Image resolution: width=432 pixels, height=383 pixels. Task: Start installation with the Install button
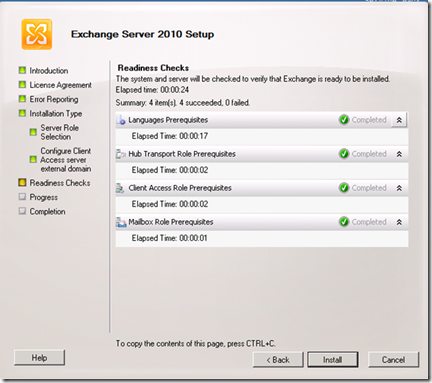[333, 360]
